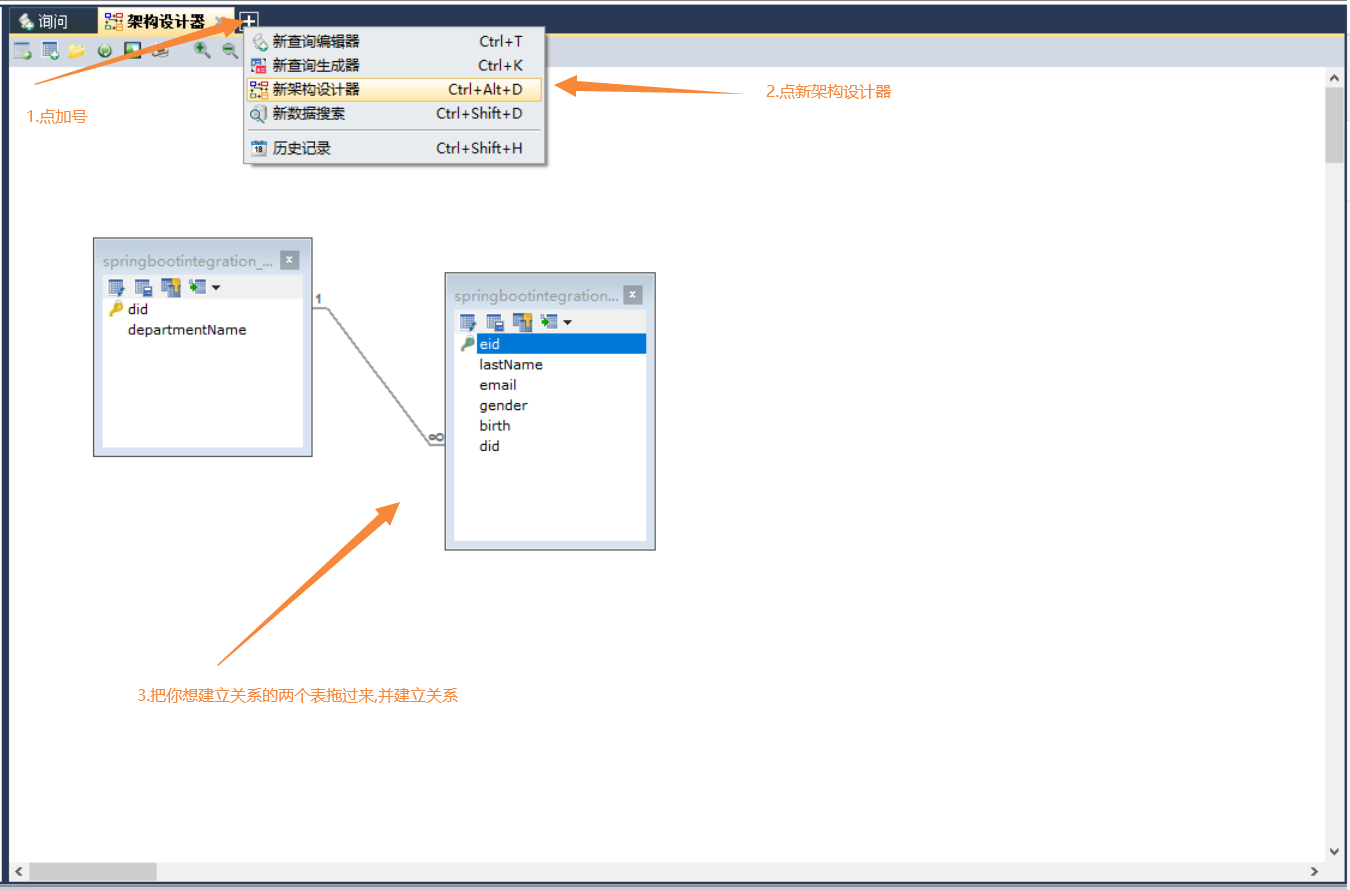Choose 新查询编辑器 menu item
Screen dimensions: 1350x890
pos(394,41)
